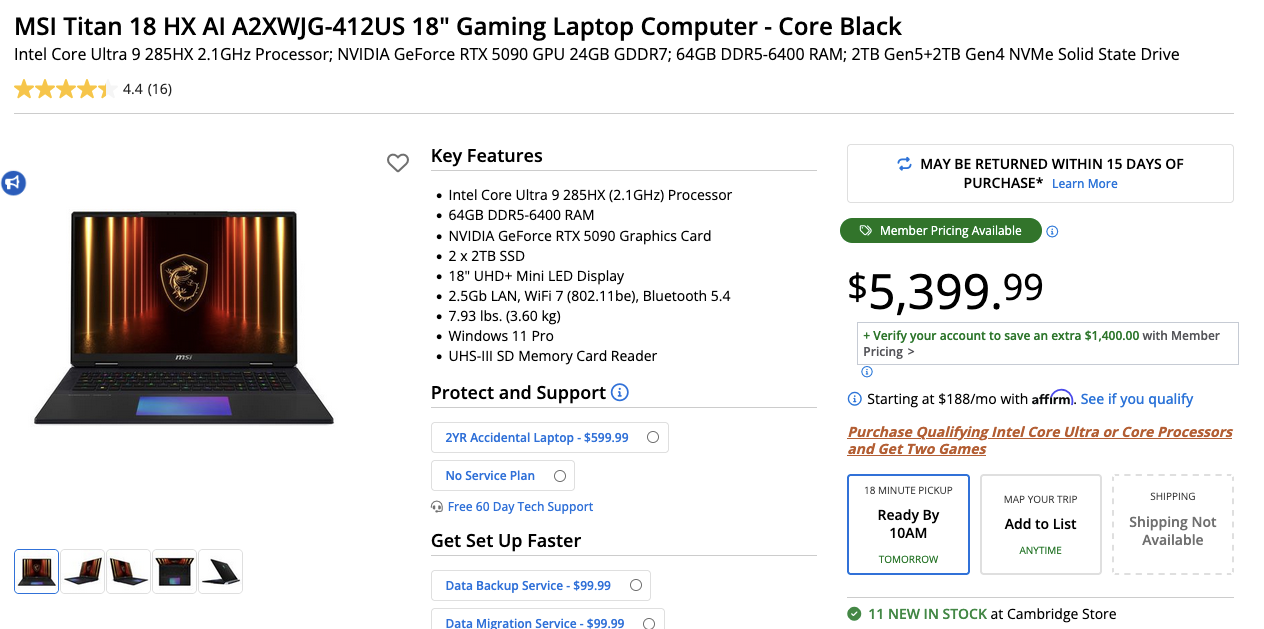1264x629 pixels.
Task: Open Free 60 Day Tech Support link
Action: pos(520,507)
